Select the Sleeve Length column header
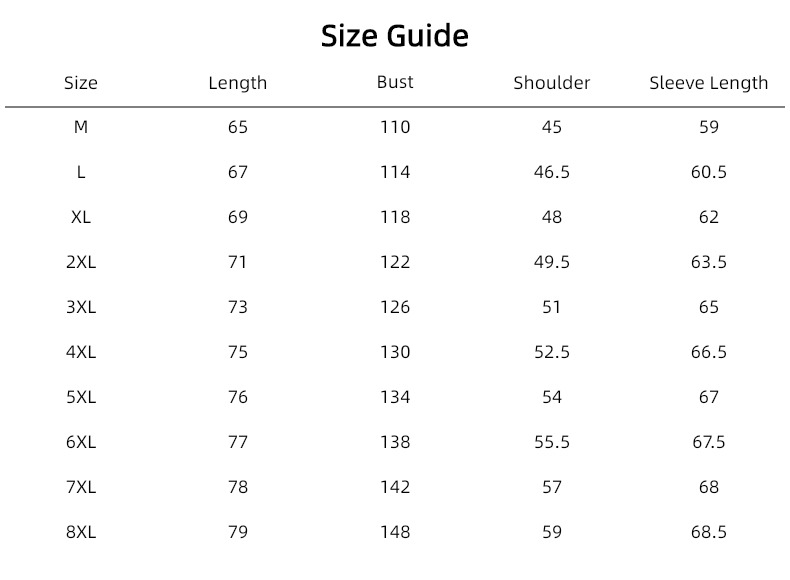Image resolution: width=790 pixels, height=580 pixels. 708,83
